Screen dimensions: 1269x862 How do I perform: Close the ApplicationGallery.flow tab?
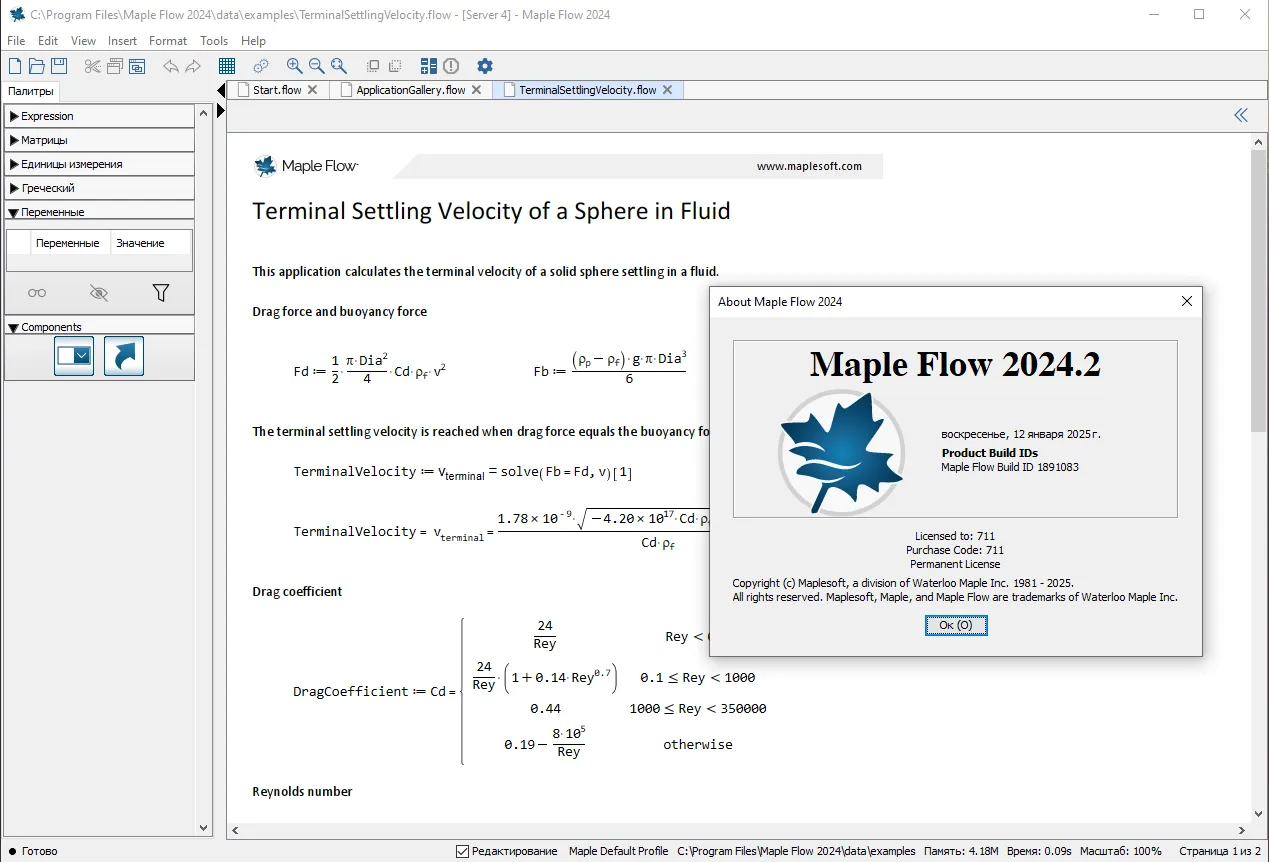476,90
